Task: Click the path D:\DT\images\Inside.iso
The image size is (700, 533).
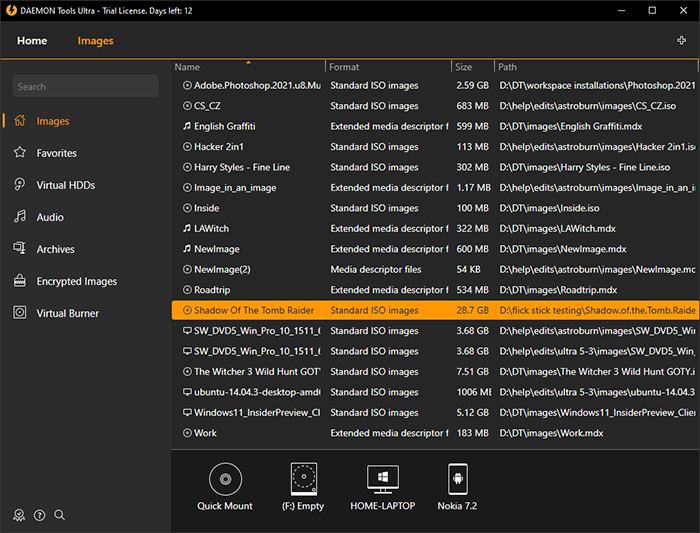Action: click(x=549, y=208)
